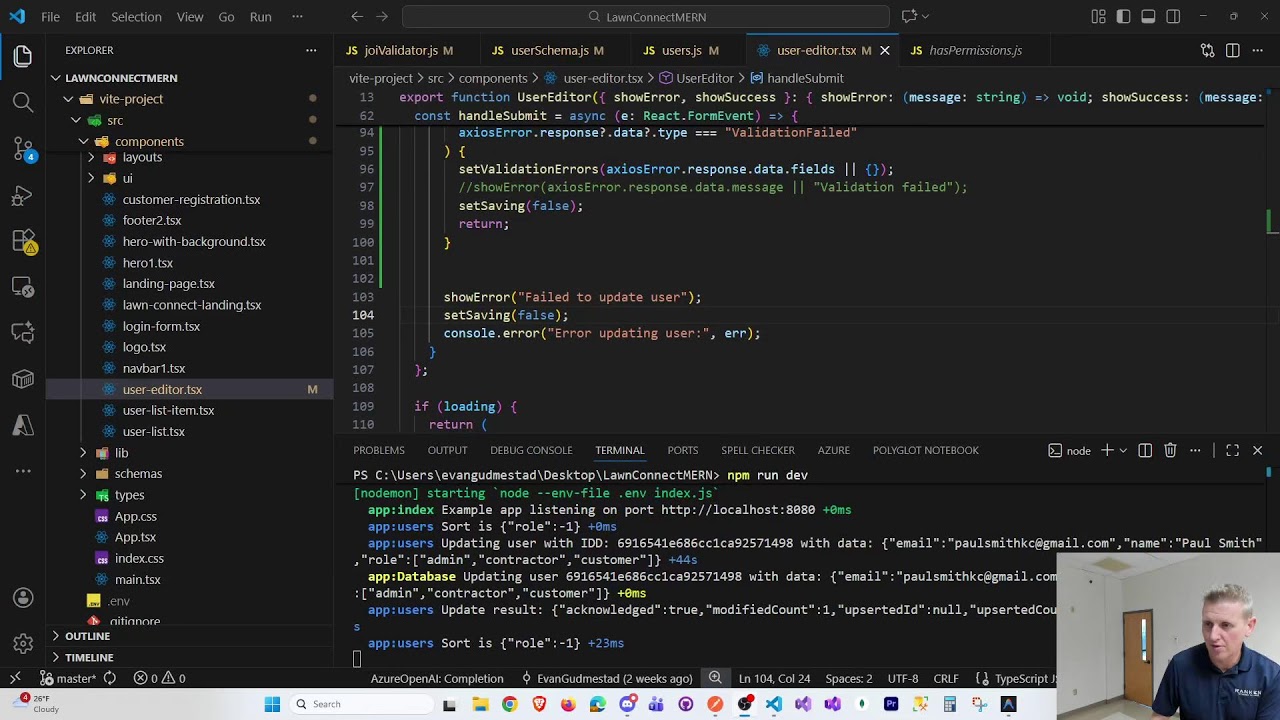The height and width of the screenshot is (720, 1280).
Task: Click the zoom magnifier in status bar
Action: point(715,678)
